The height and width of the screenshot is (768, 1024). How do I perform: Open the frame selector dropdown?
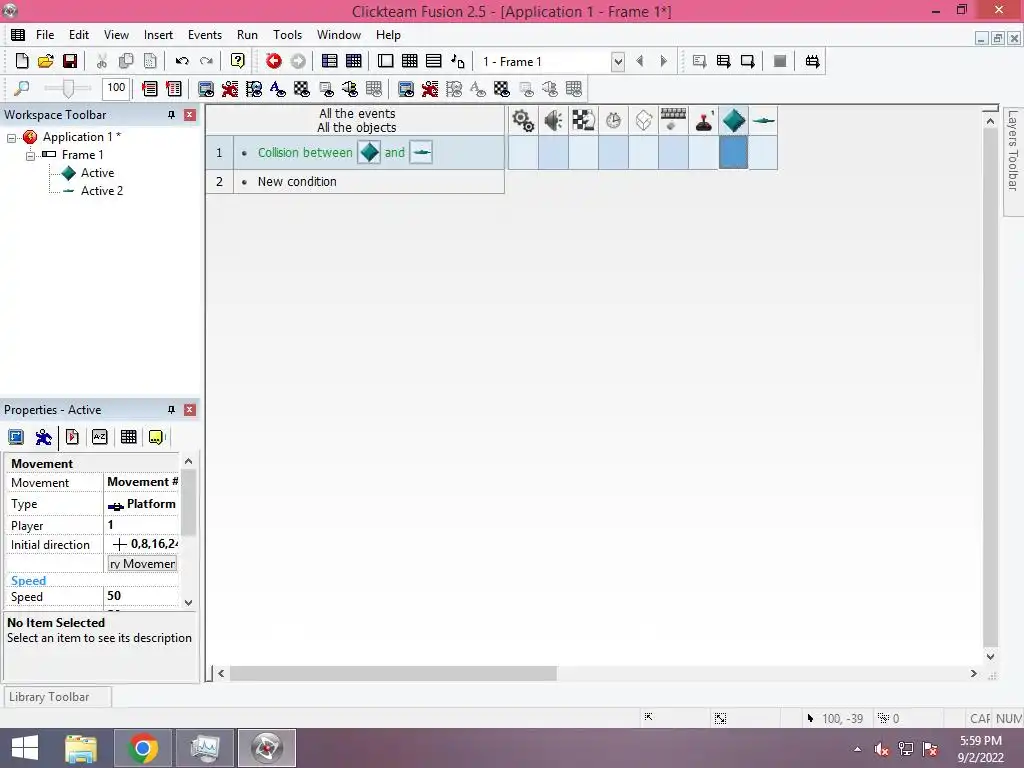click(x=618, y=62)
